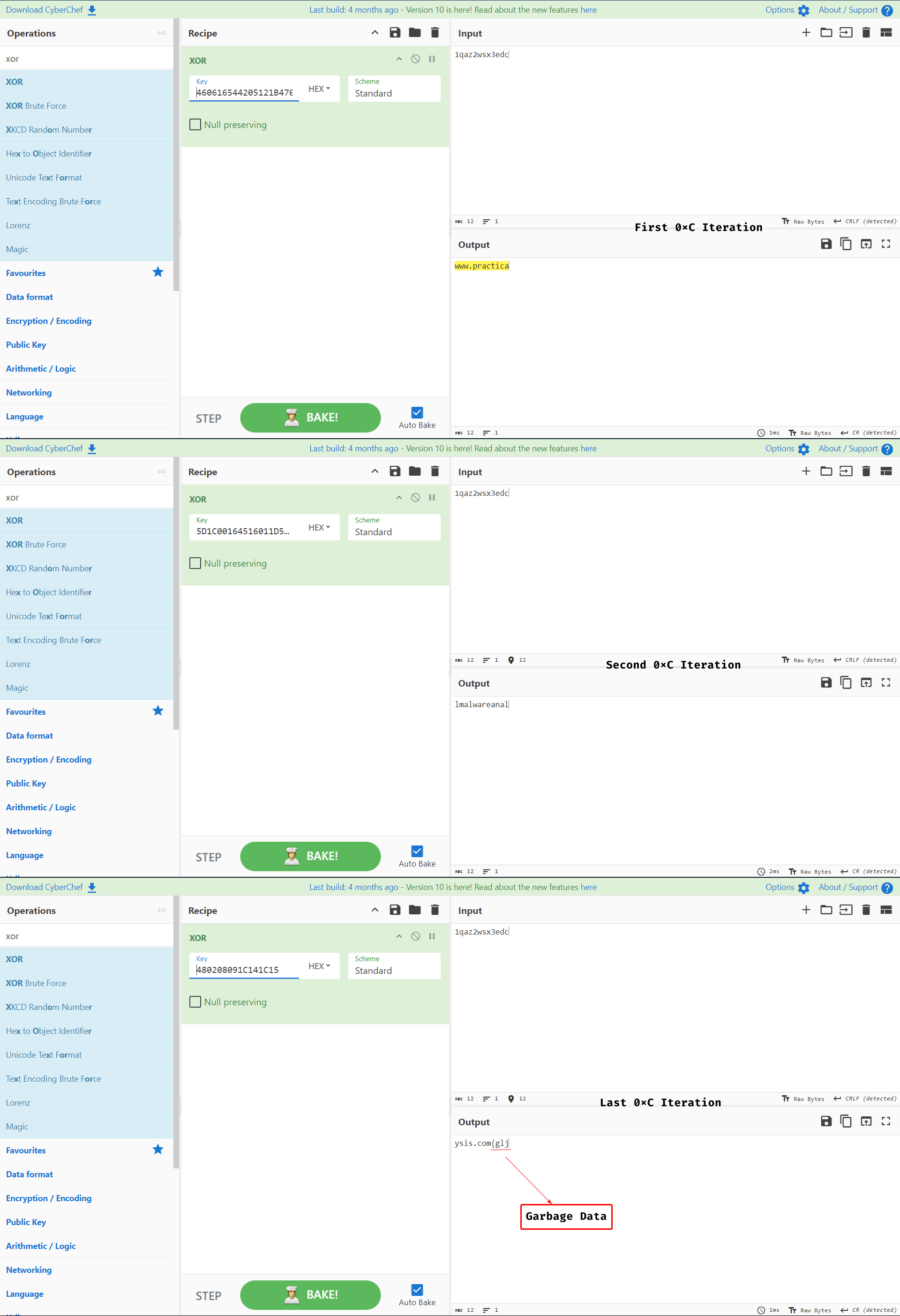Pause the XOR operation with key 480208091C141C15
The width and height of the screenshot is (900, 1316).
pyautogui.click(x=432, y=936)
